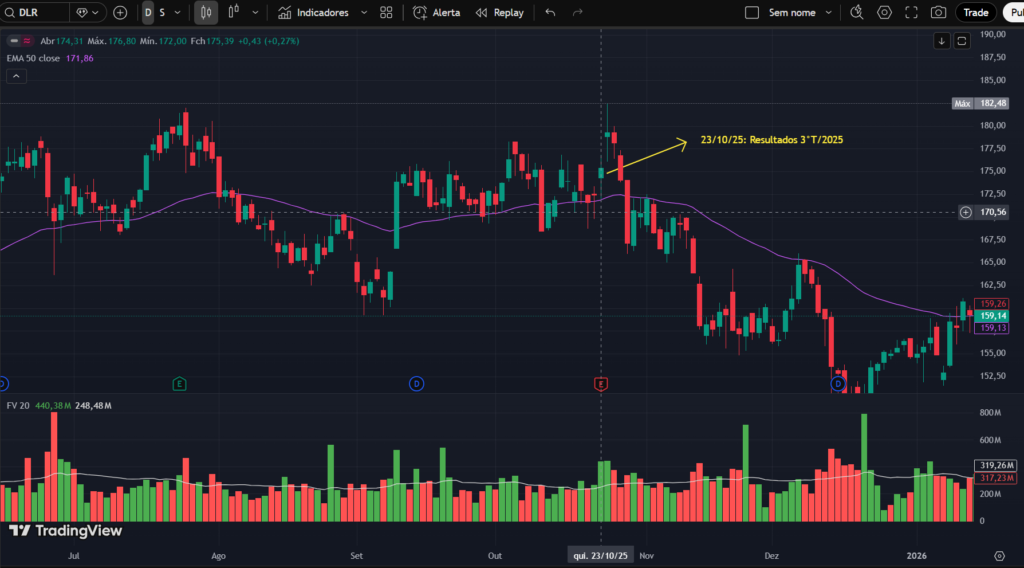Viewport: 1024px width, 568px height.
Task: Click the 159,26 red price label
Action: point(992,304)
